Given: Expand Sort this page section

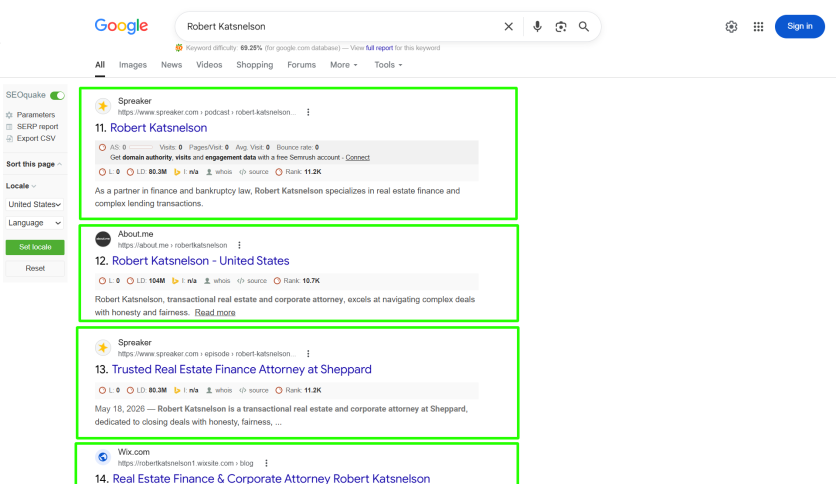Looking at the screenshot, I should tap(34, 164).
